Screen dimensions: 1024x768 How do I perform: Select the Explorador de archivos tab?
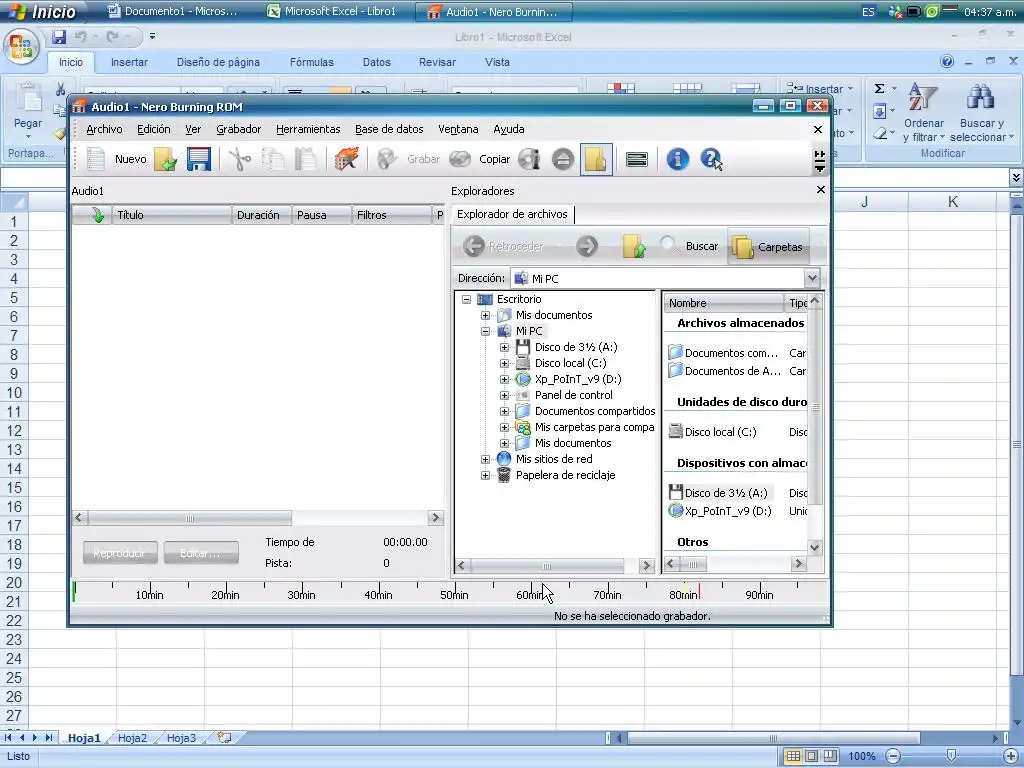coord(512,214)
